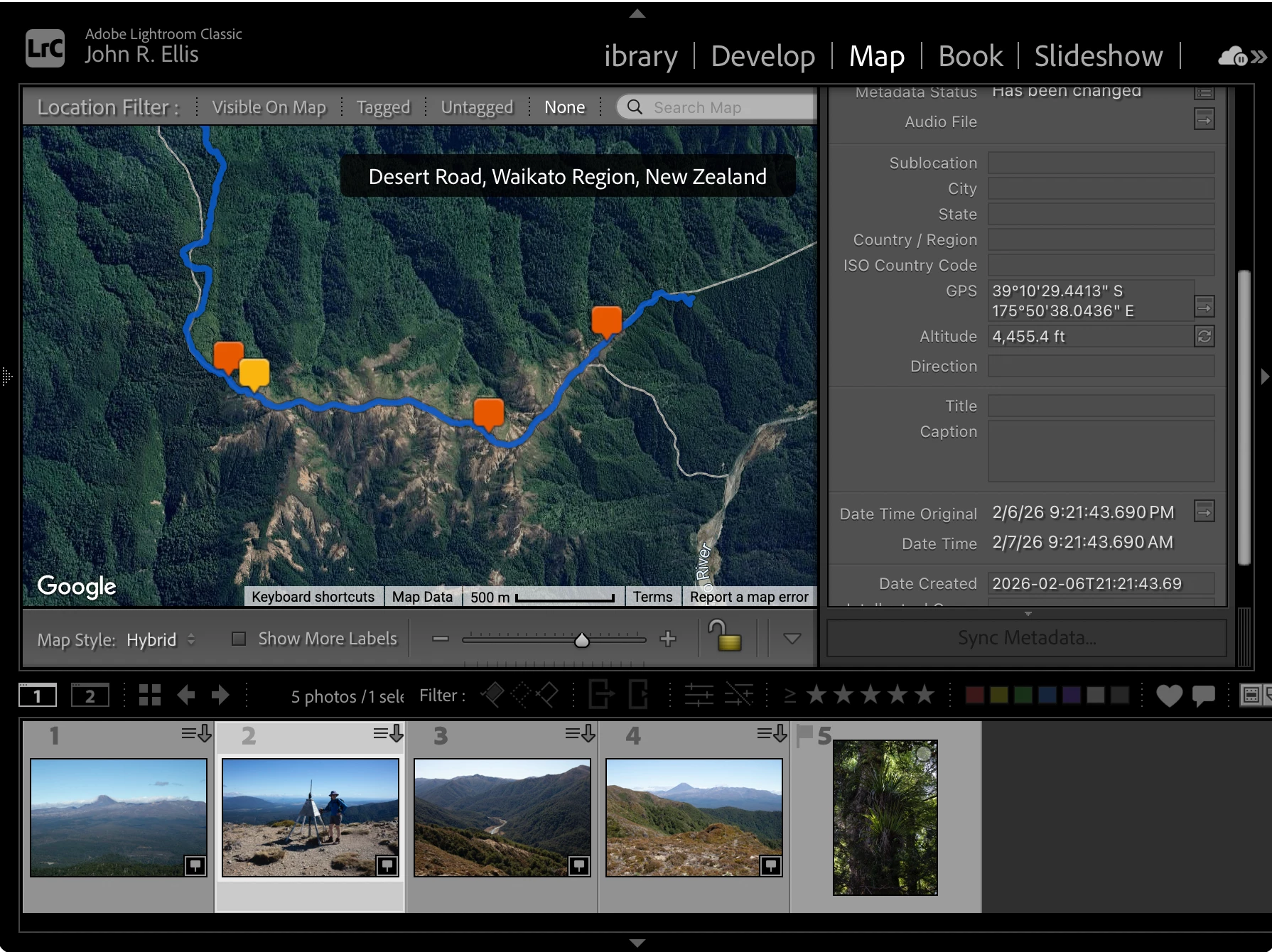Screen dimensions: 1272x952
Task: Go back using the left arrow
Action: [x=186, y=695]
